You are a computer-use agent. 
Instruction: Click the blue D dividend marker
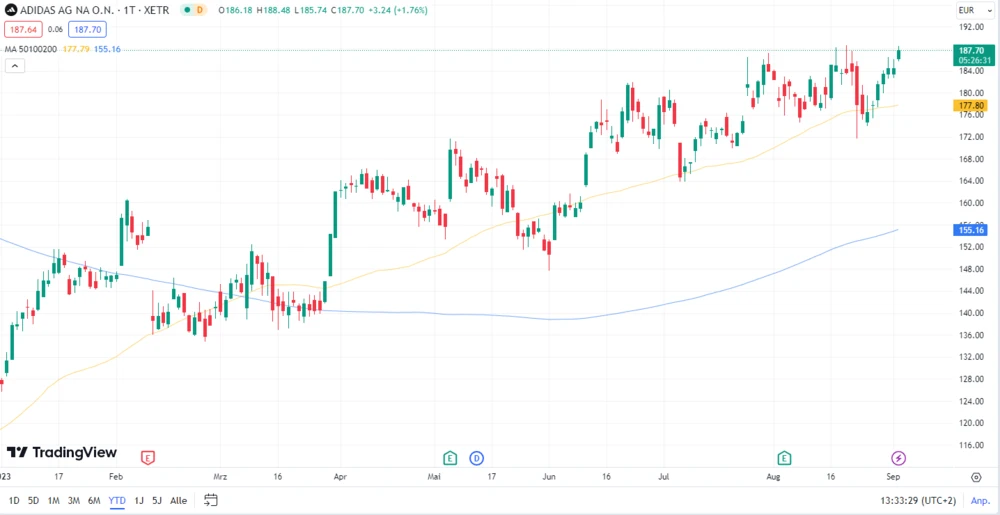coord(476,458)
